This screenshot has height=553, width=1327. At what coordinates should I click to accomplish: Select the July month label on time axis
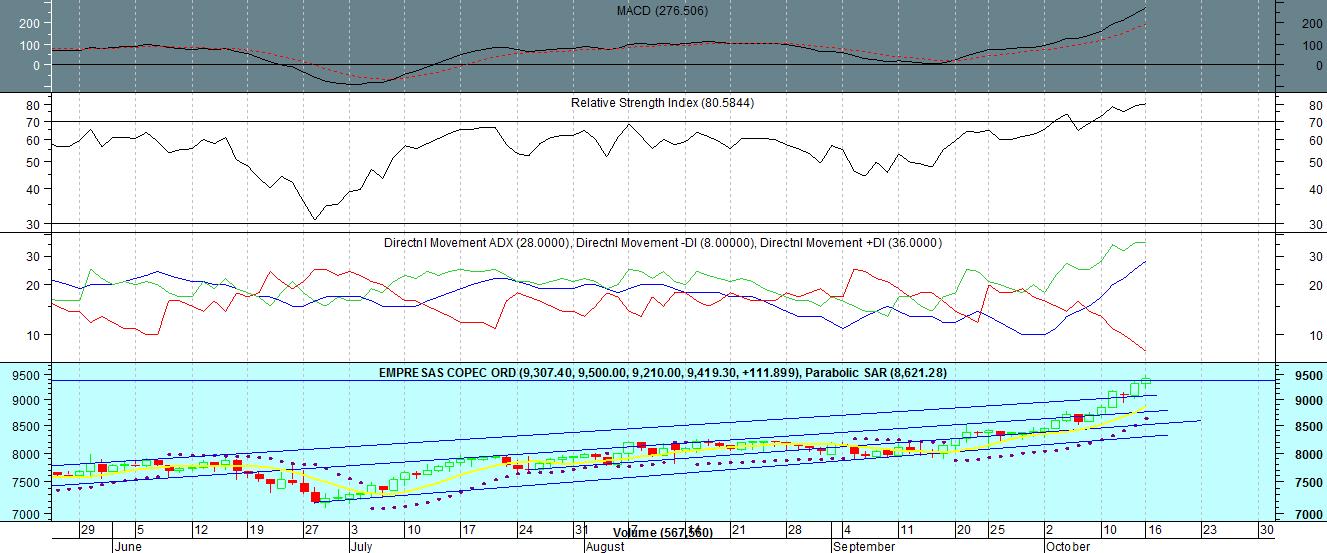(x=360, y=547)
